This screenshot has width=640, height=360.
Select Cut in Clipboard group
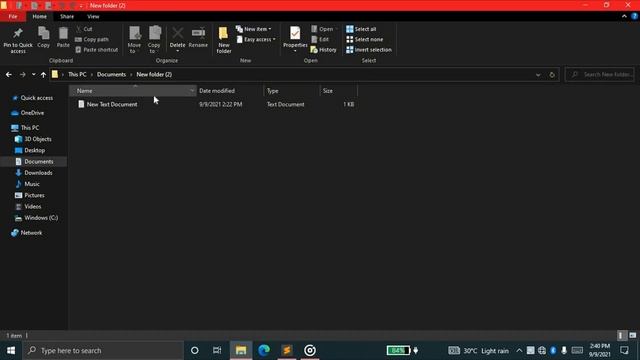[84, 29]
